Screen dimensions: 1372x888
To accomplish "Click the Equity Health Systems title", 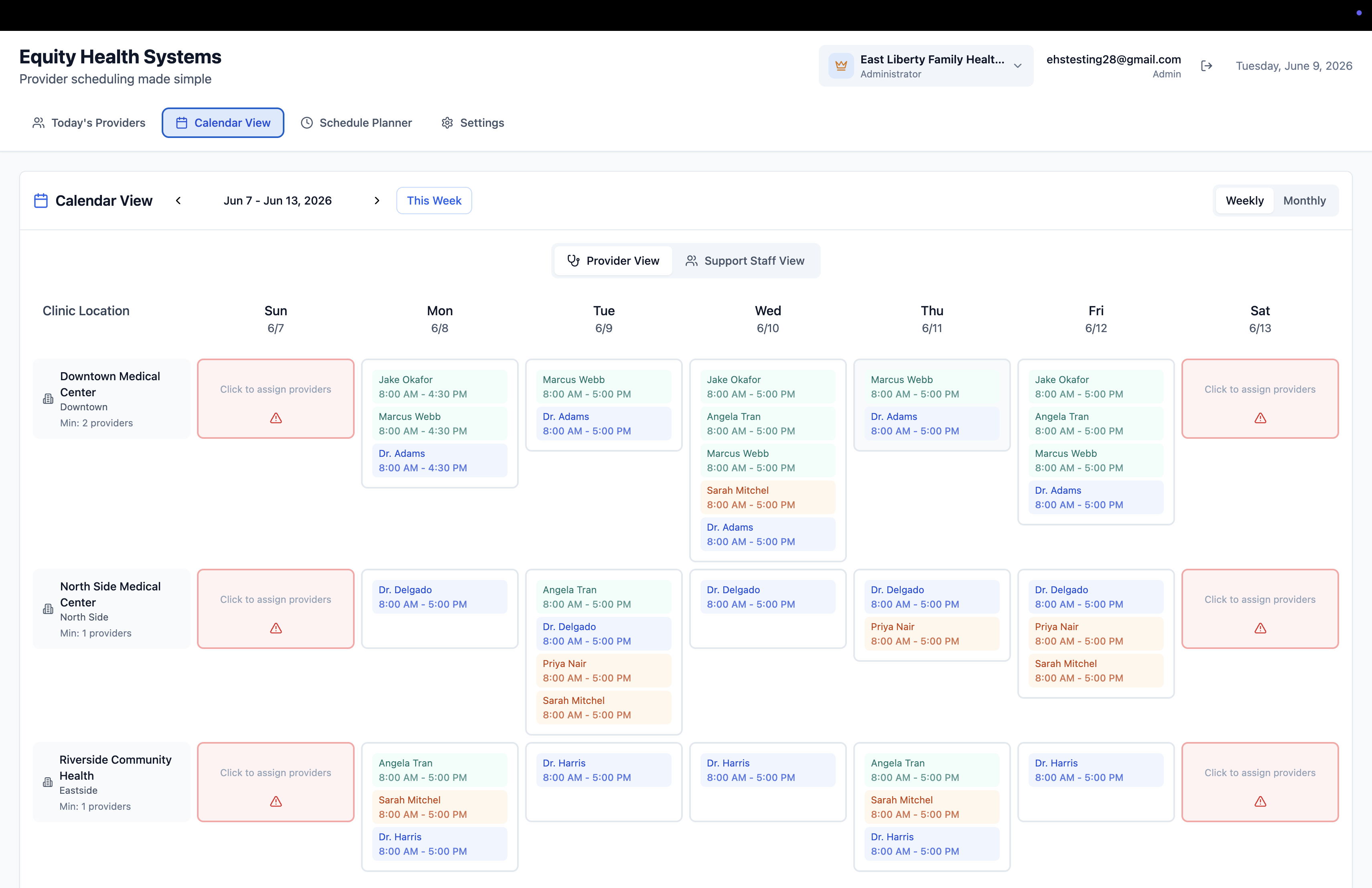I will (120, 57).
